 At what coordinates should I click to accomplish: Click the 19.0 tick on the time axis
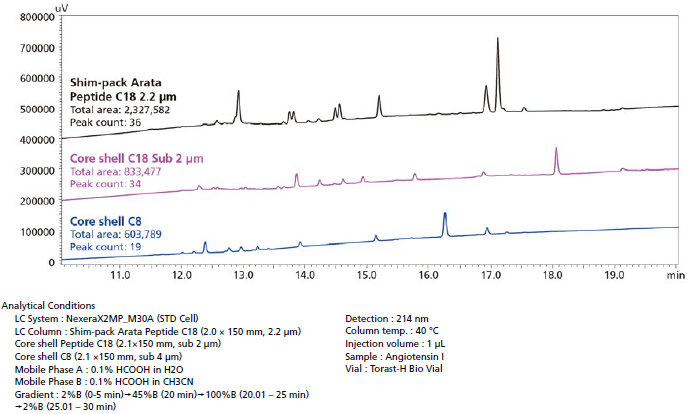click(x=612, y=273)
